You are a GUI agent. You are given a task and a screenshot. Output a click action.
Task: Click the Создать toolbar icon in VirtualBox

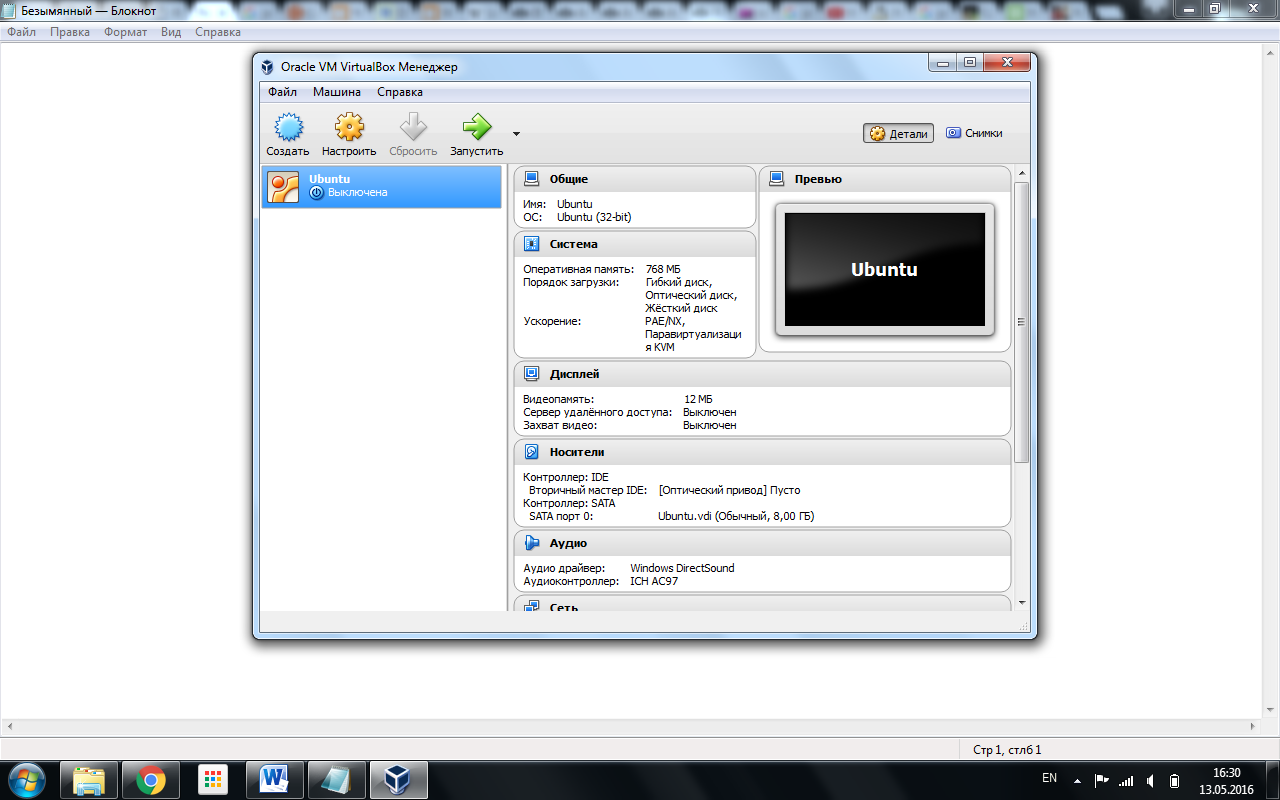[x=288, y=127]
